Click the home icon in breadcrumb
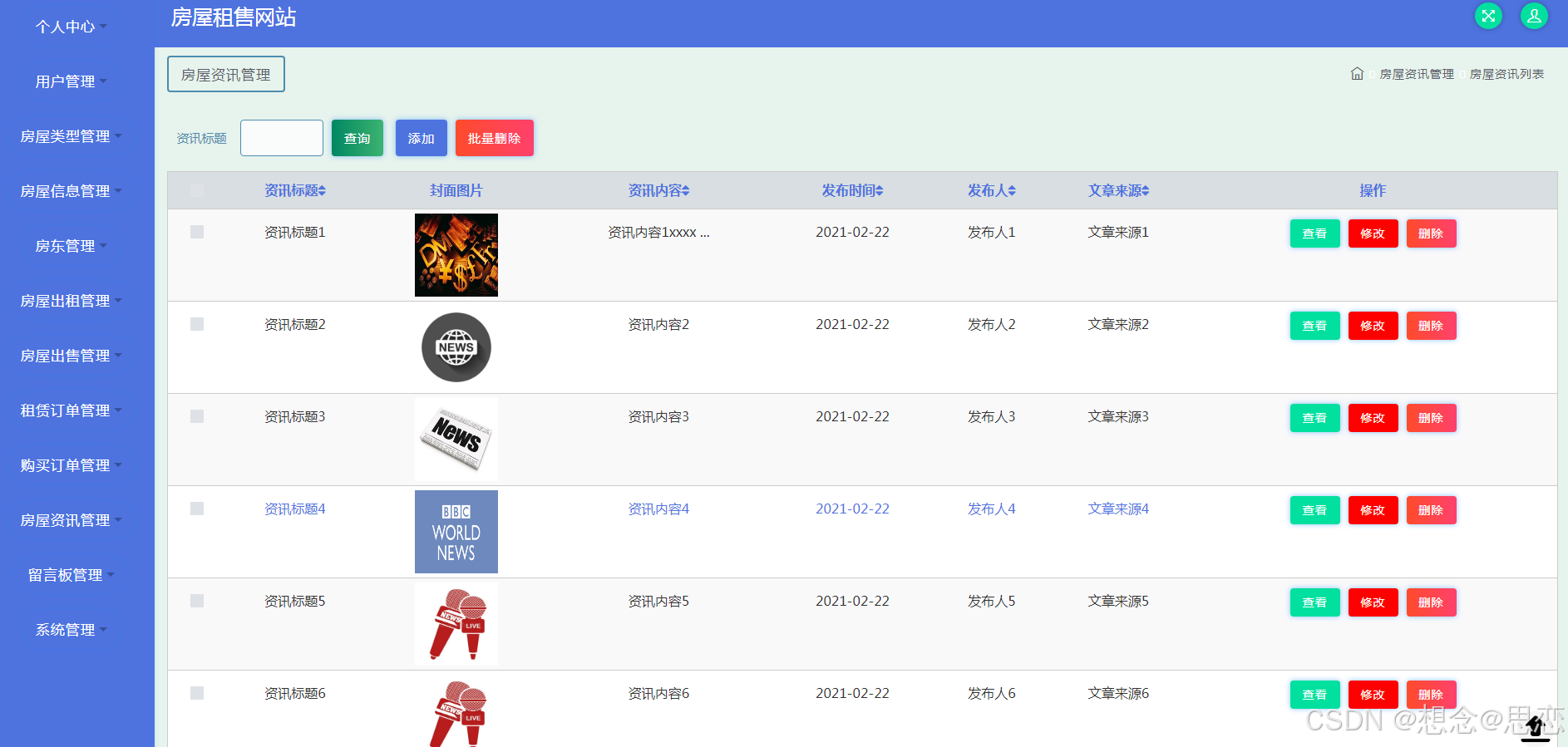The height and width of the screenshot is (747, 1568). point(1357,74)
